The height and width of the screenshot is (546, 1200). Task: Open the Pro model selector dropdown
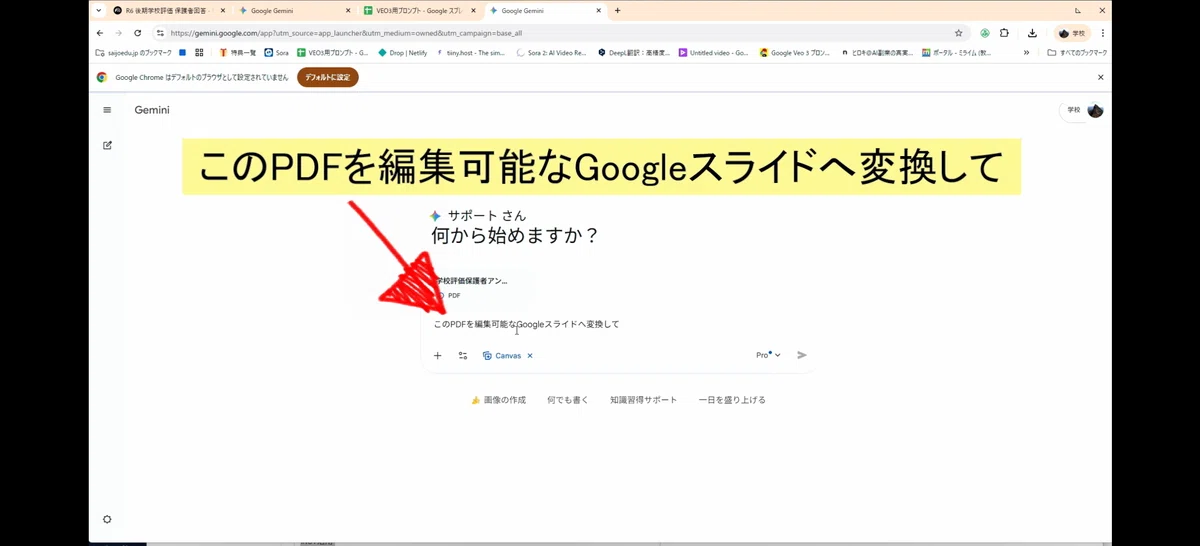768,355
